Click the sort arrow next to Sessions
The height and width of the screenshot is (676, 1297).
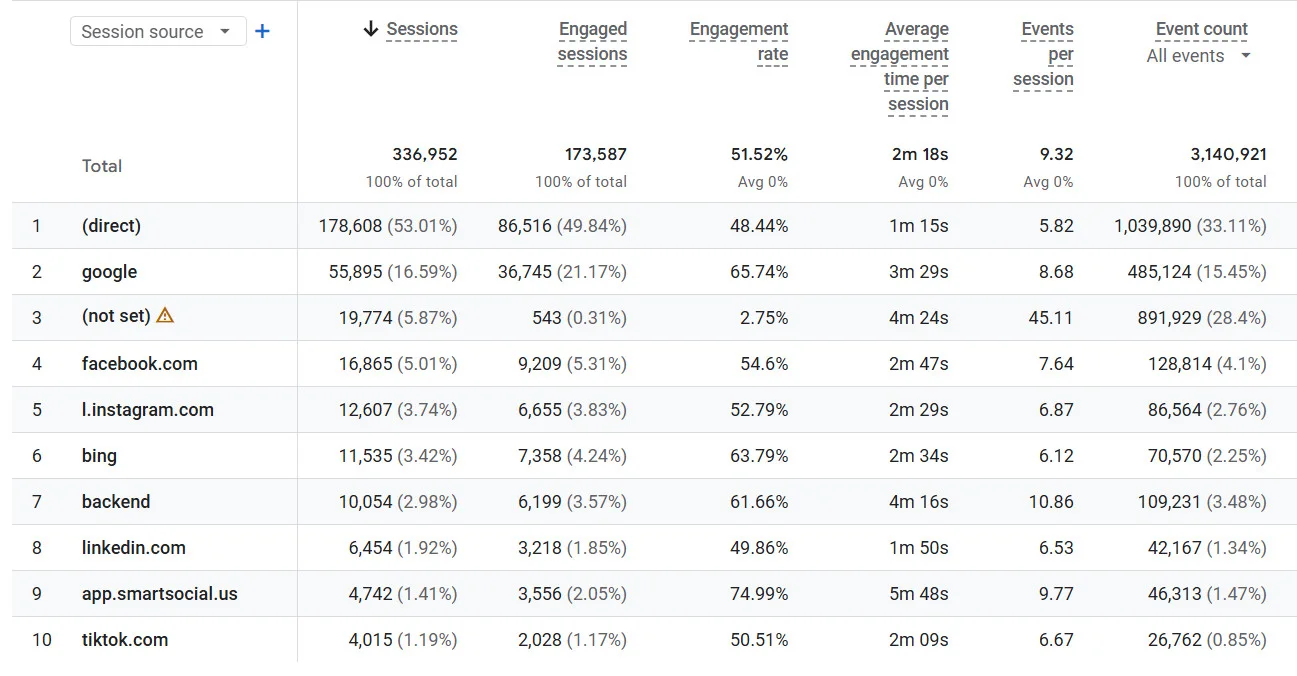pyautogui.click(x=373, y=29)
